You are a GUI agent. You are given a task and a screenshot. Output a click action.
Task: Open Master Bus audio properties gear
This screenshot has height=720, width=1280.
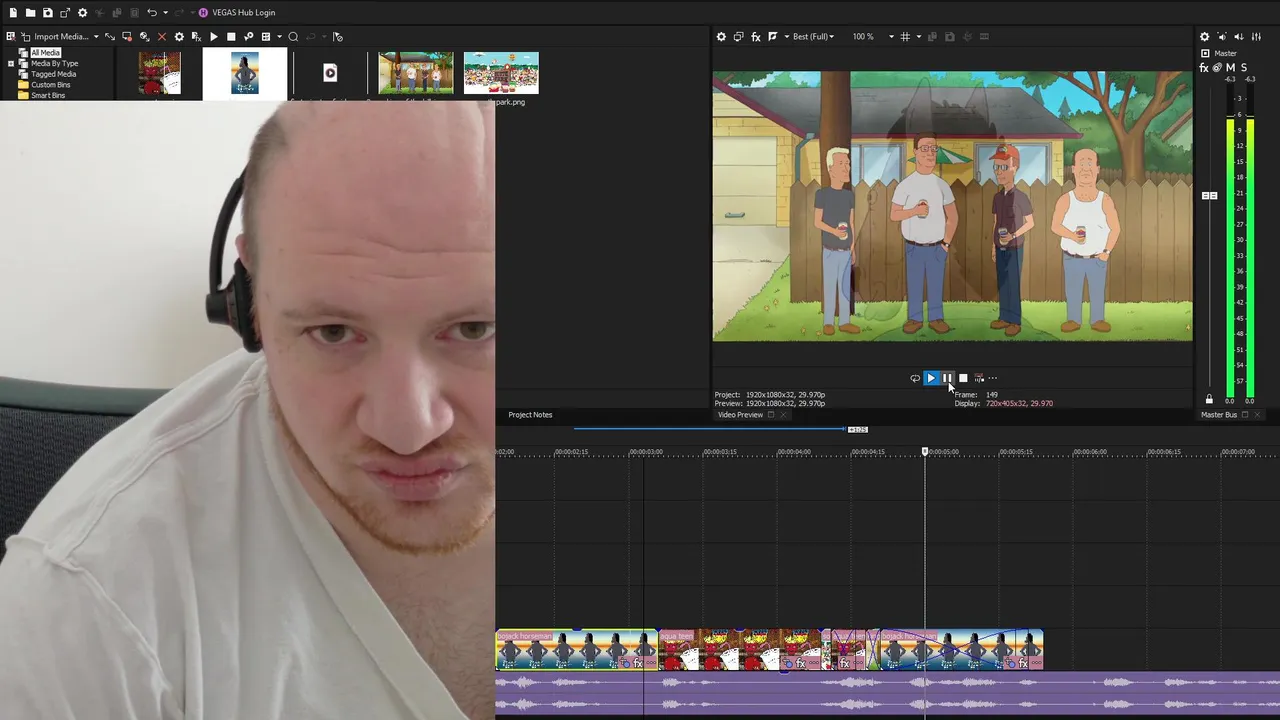pyautogui.click(x=1205, y=37)
